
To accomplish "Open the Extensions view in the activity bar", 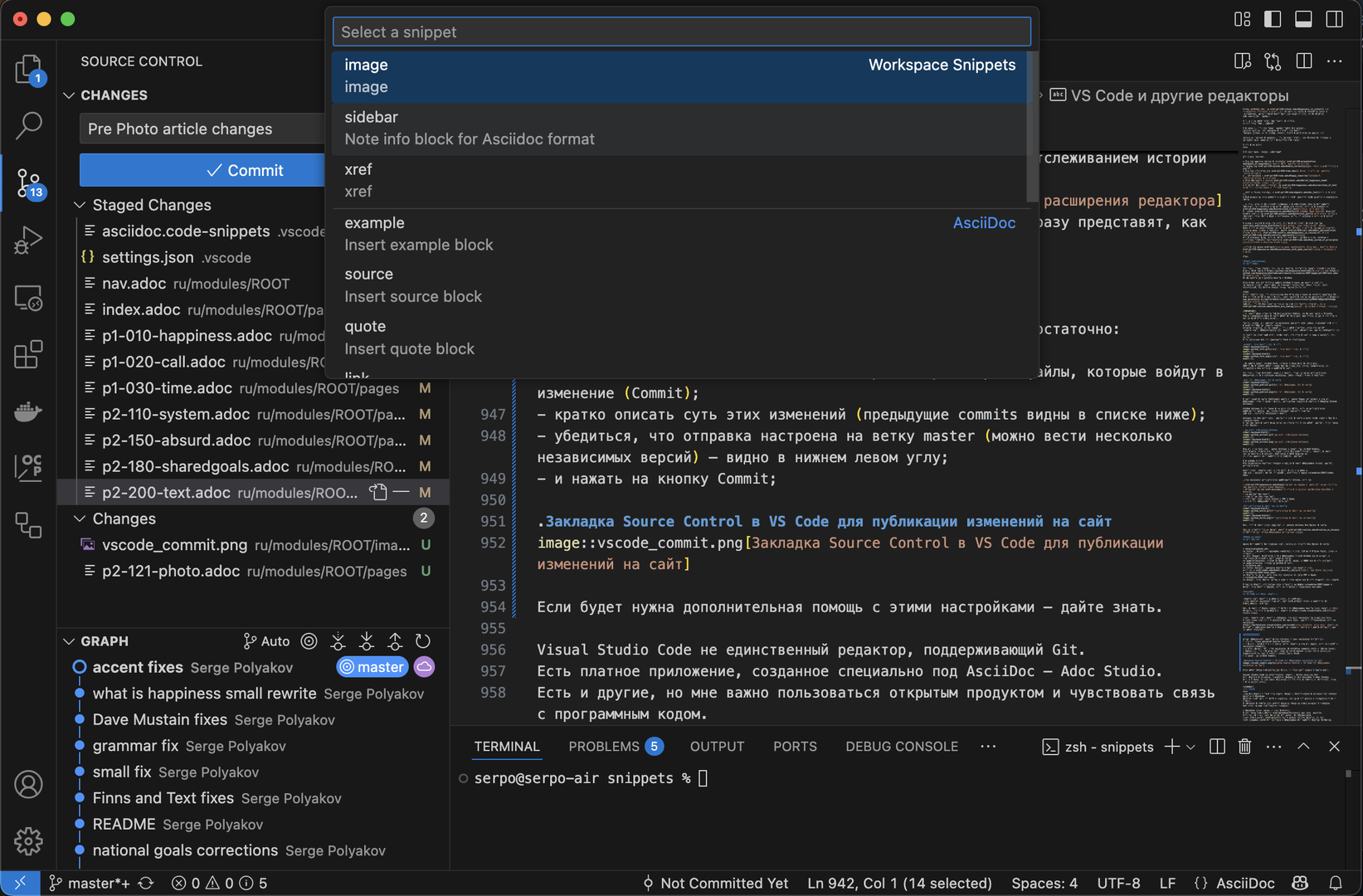I will (28, 354).
